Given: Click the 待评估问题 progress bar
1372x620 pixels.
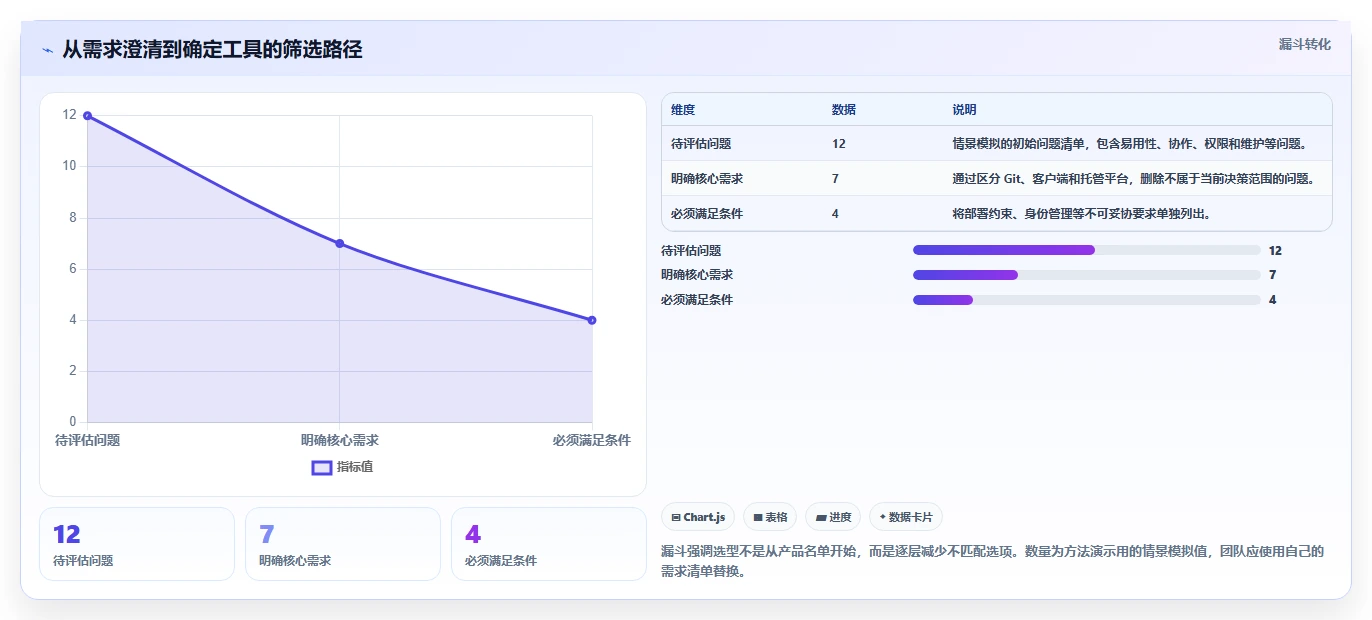Looking at the screenshot, I should (x=1086, y=250).
